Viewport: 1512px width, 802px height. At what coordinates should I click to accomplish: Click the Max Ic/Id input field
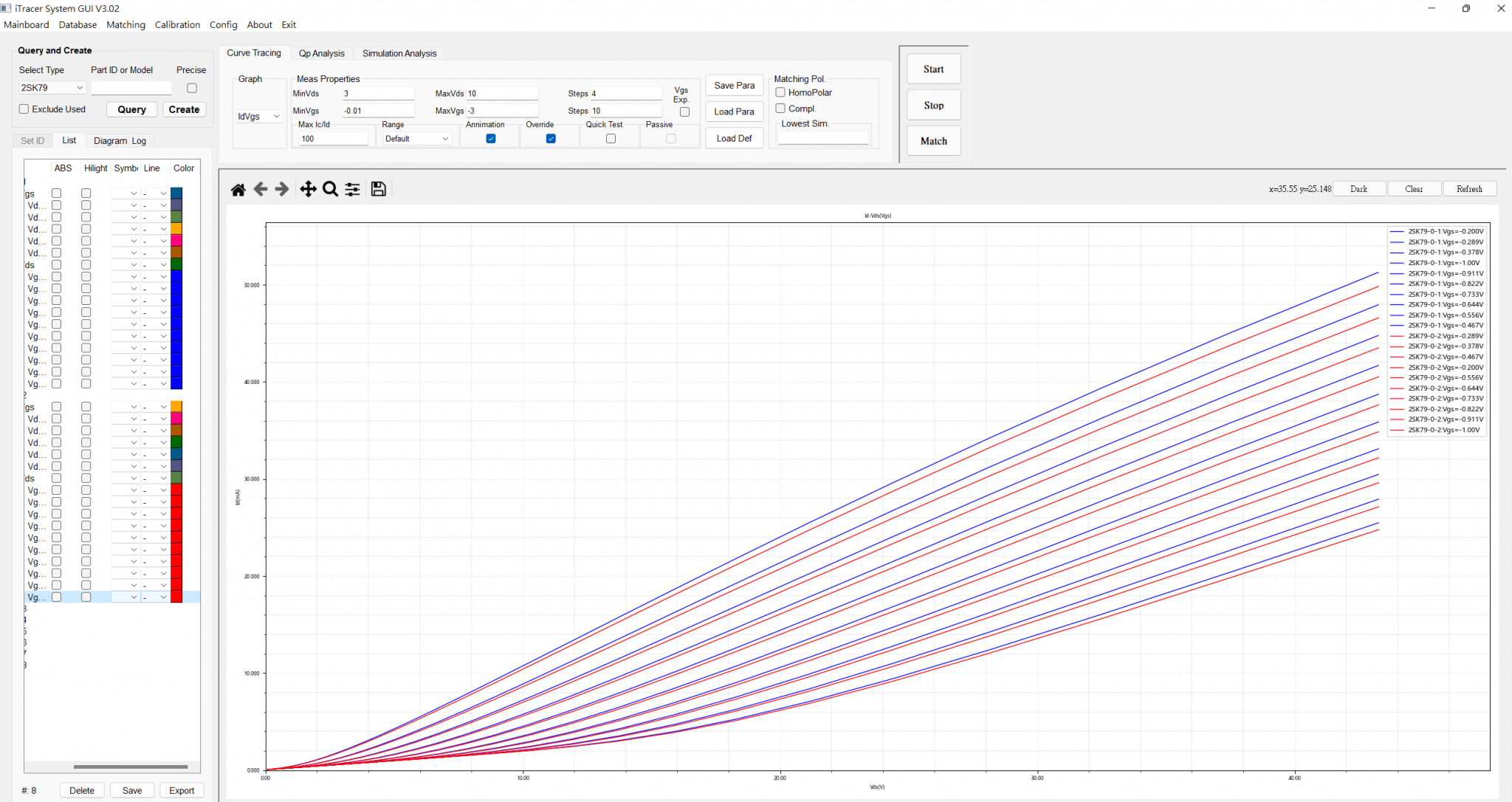click(x=332, y=139)
